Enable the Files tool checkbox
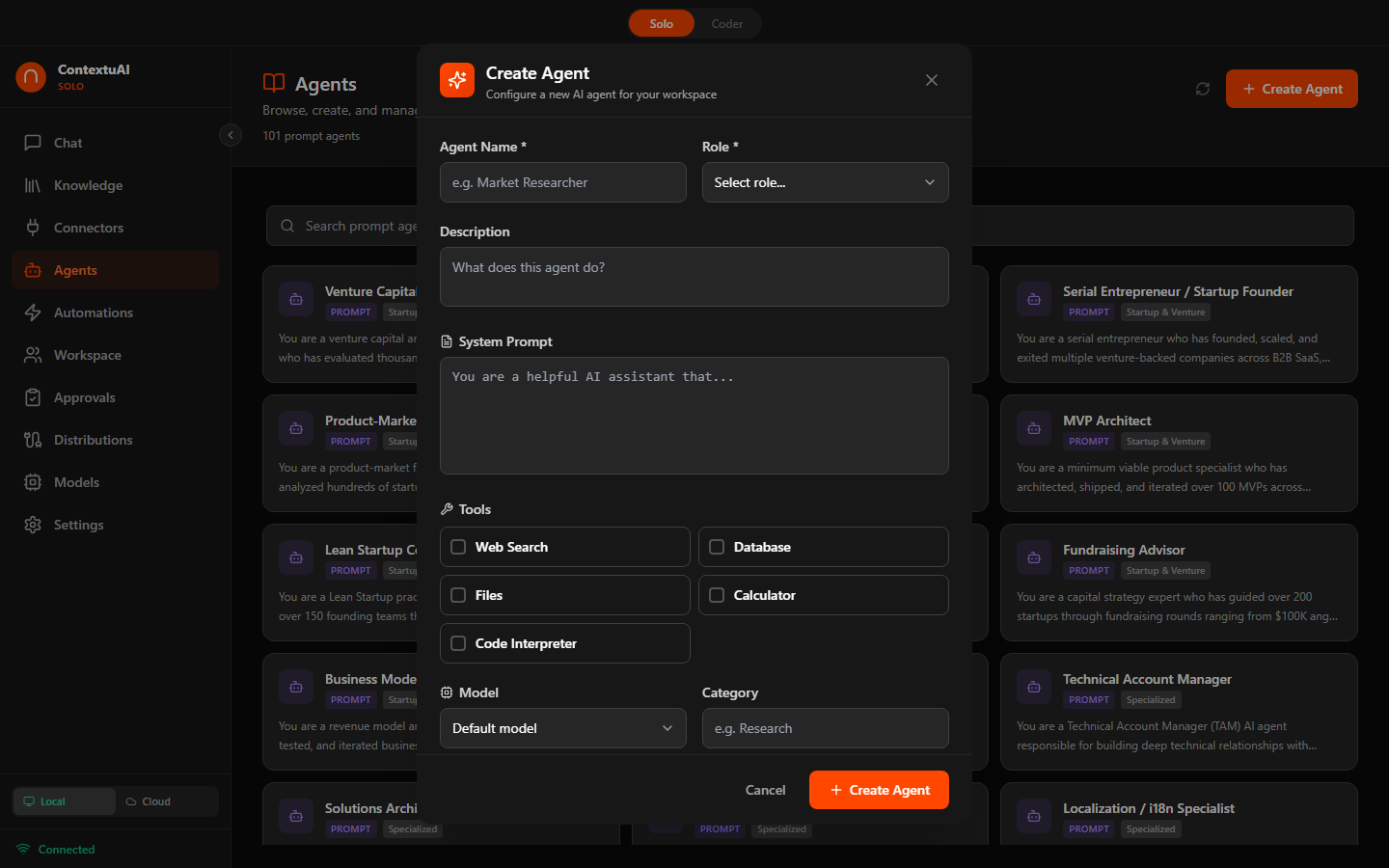The image size is (1389, 868). coord(458,595)
